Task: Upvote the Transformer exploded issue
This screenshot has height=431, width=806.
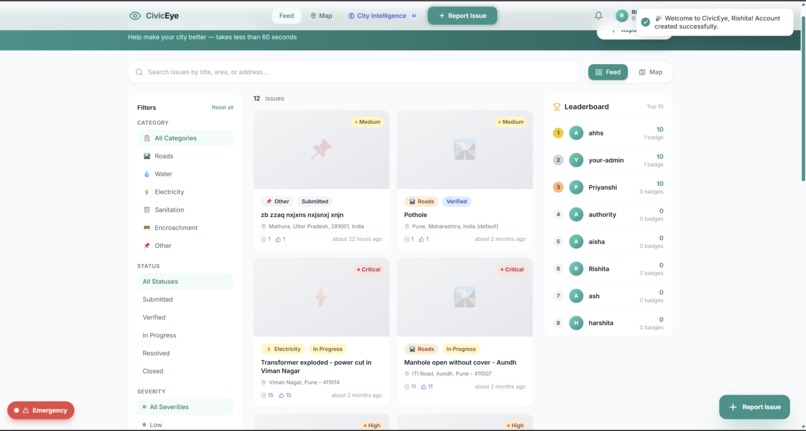Action: click(x=282, y=396)
